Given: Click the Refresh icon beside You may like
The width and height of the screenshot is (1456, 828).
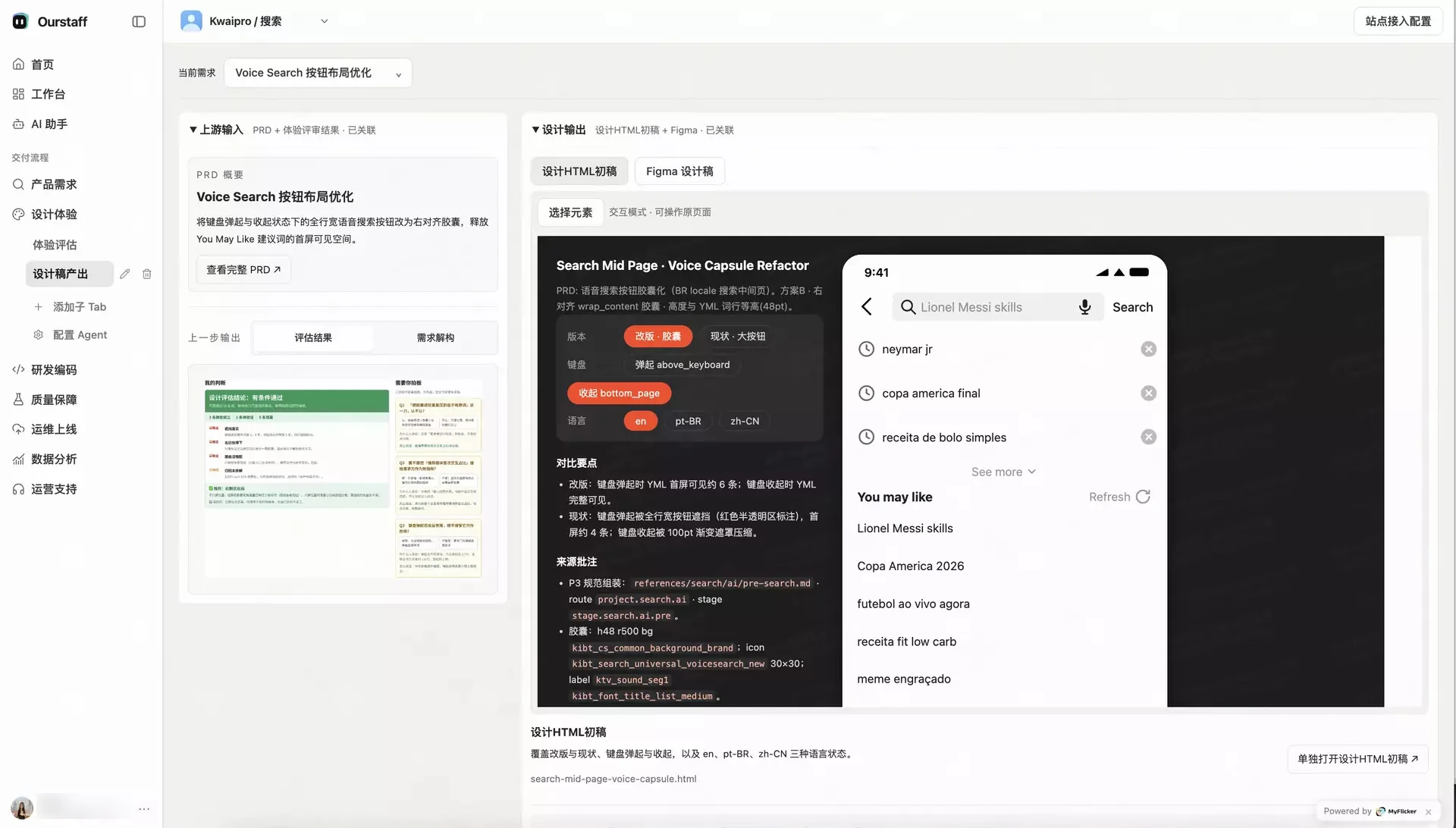Looking at the screenshot, I should [x=1144, y=497].
